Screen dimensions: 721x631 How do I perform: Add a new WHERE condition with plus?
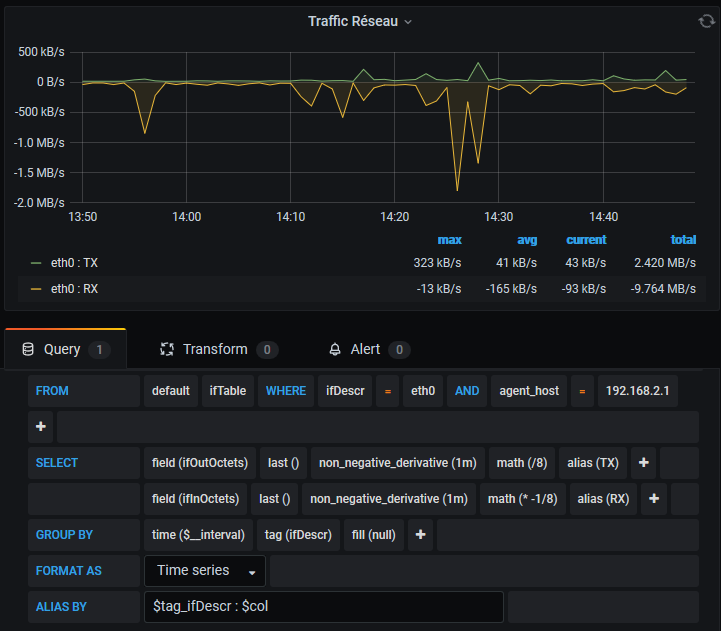point(42,427)
